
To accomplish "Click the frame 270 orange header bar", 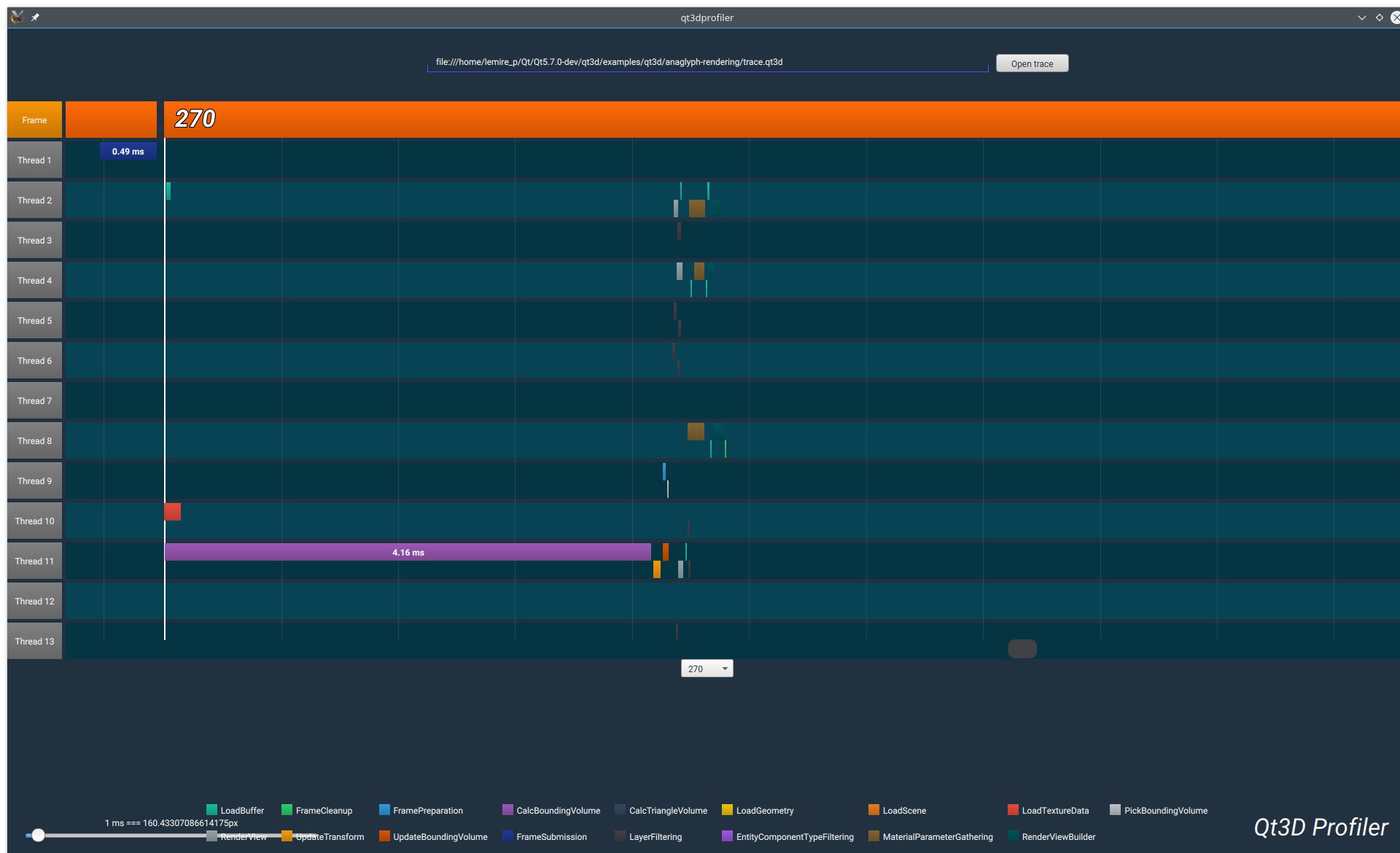I will [782, 120].
